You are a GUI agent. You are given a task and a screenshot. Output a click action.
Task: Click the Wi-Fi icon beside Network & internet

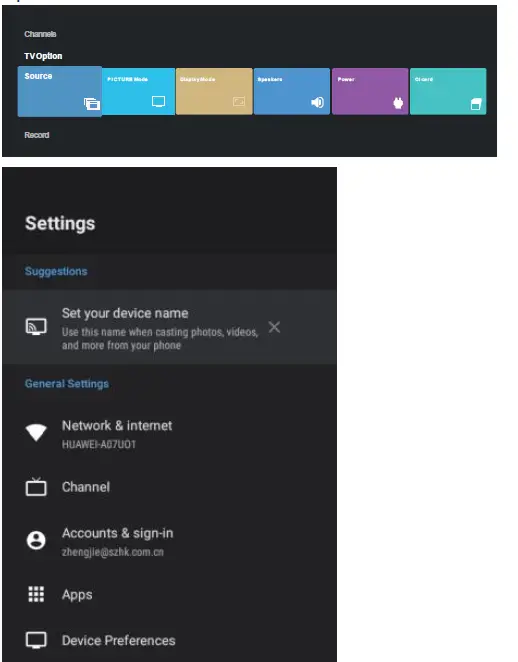pyautogui.click(x=36, y=432)
